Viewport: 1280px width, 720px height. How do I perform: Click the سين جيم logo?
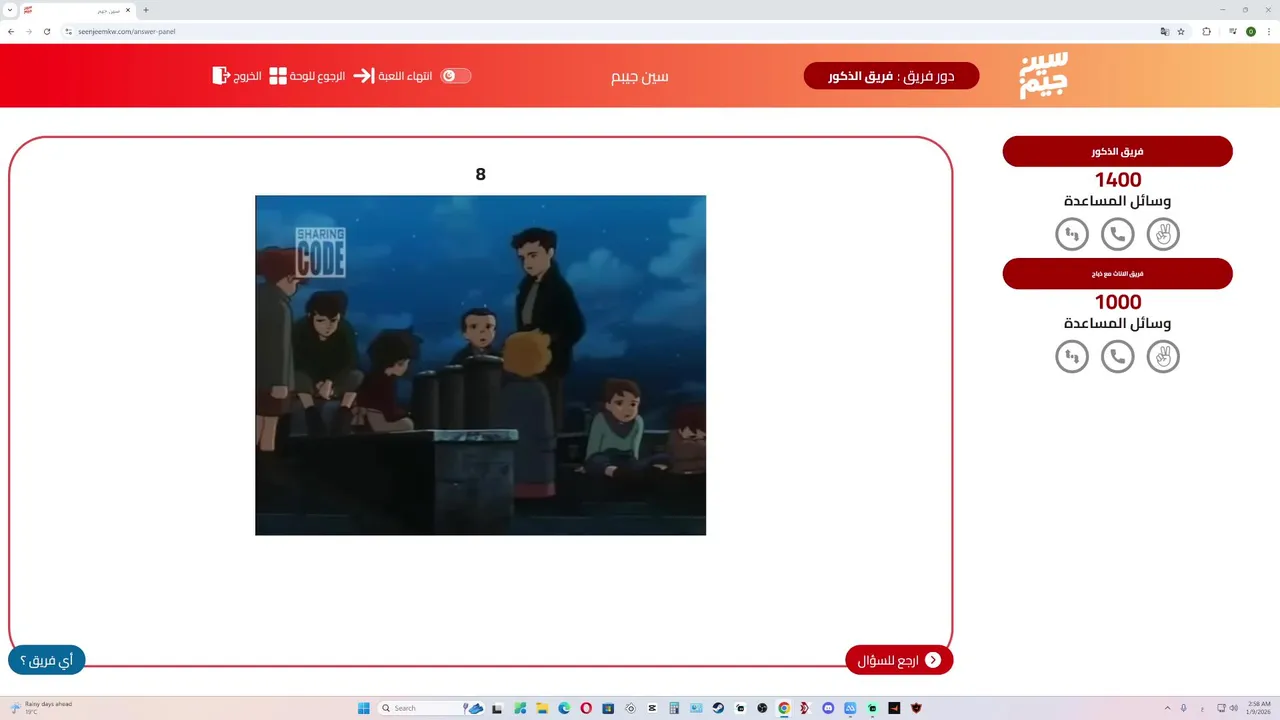click(1043, 75)
